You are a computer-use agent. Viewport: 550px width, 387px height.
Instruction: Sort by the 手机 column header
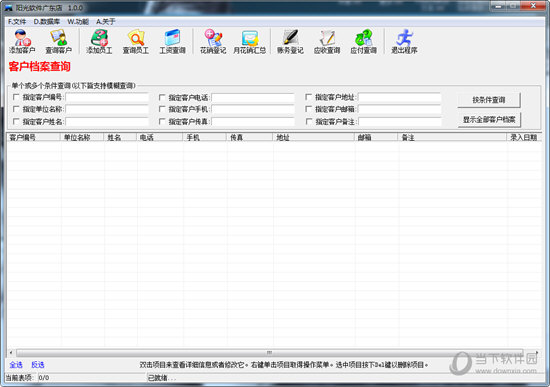204,138
